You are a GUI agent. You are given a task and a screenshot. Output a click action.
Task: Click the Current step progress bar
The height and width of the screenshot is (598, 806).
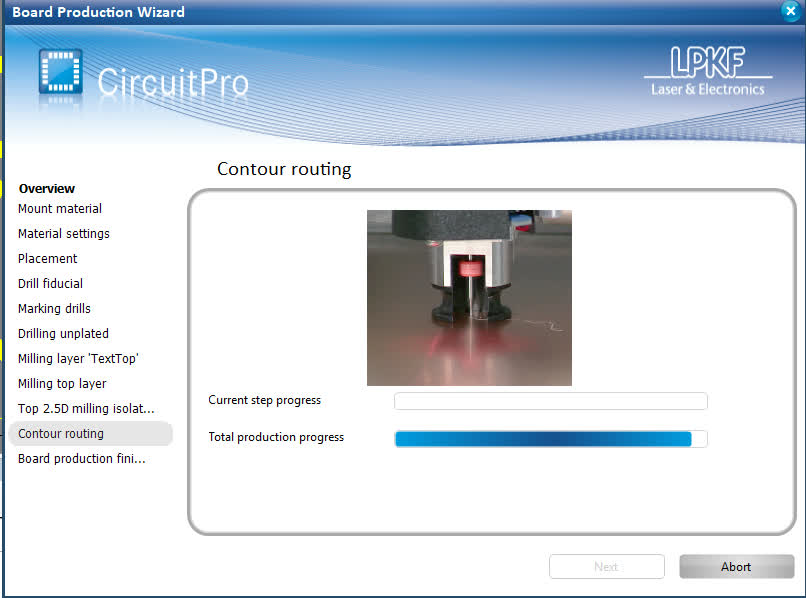[x=551, y=401]
